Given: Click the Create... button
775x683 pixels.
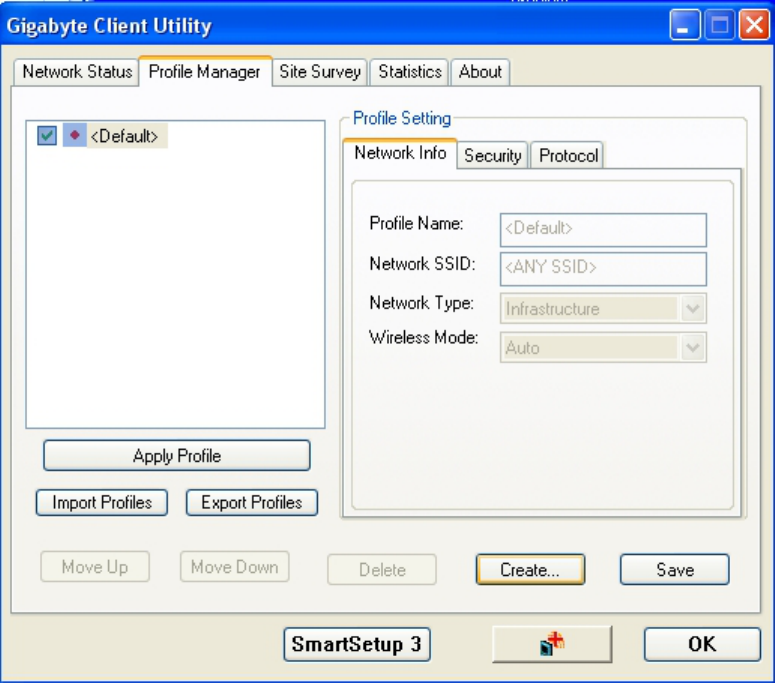Looking at the screenshot, I should click(530, 570).
